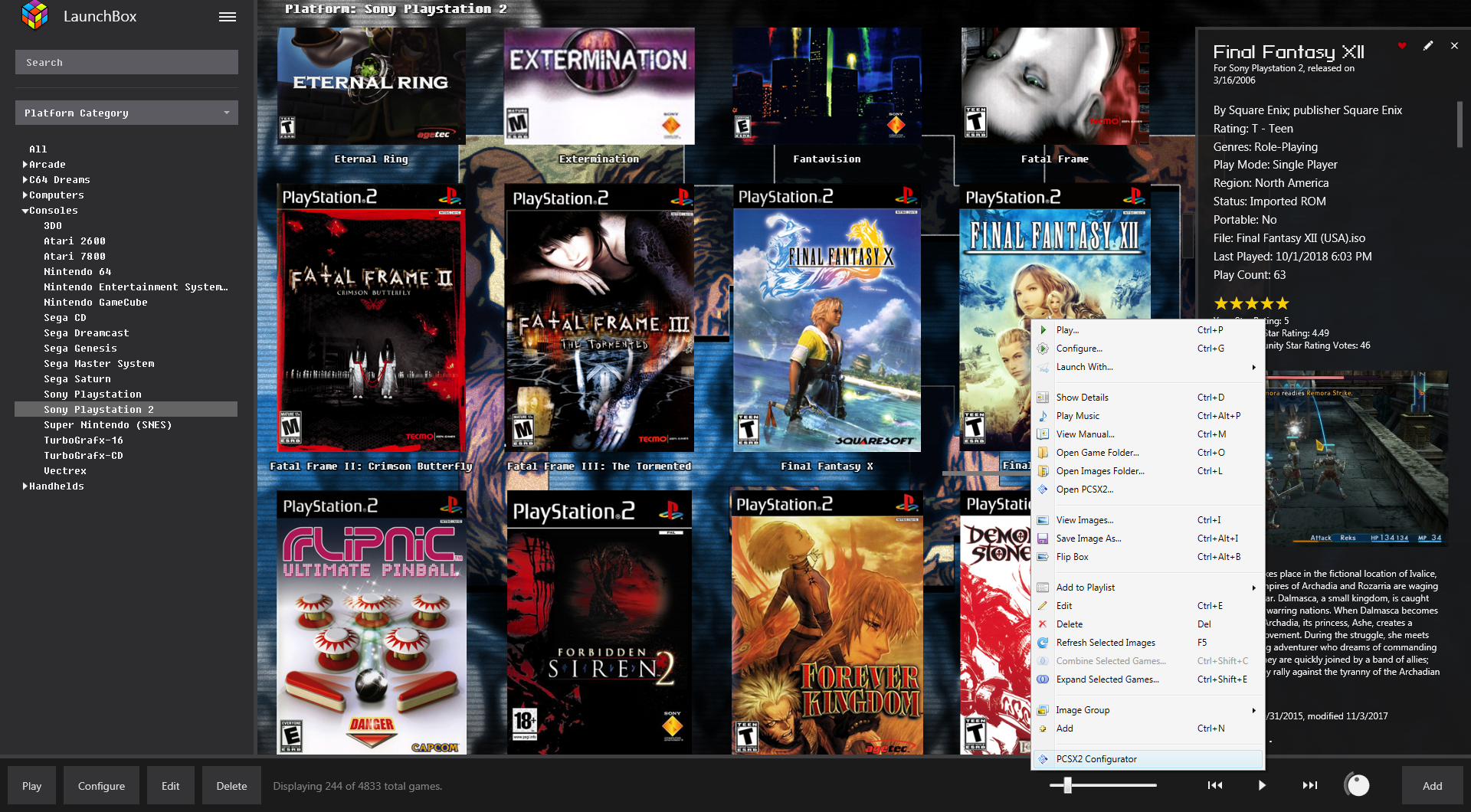
Task: Expand the Handhelds tree node
Action: (25, 486)
